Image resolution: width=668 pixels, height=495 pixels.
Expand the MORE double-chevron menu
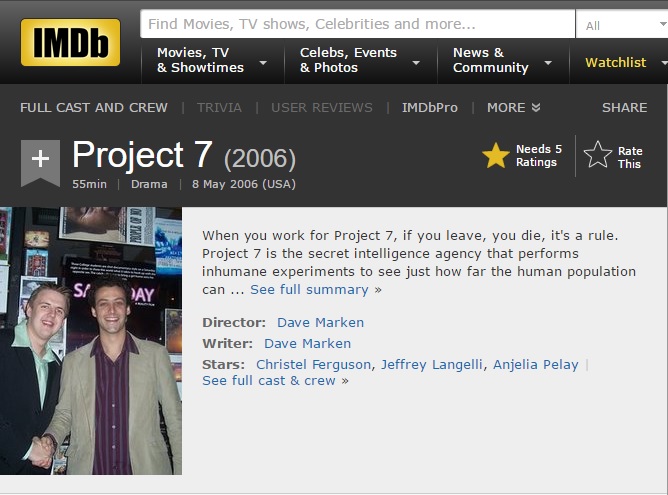[513, 107]
